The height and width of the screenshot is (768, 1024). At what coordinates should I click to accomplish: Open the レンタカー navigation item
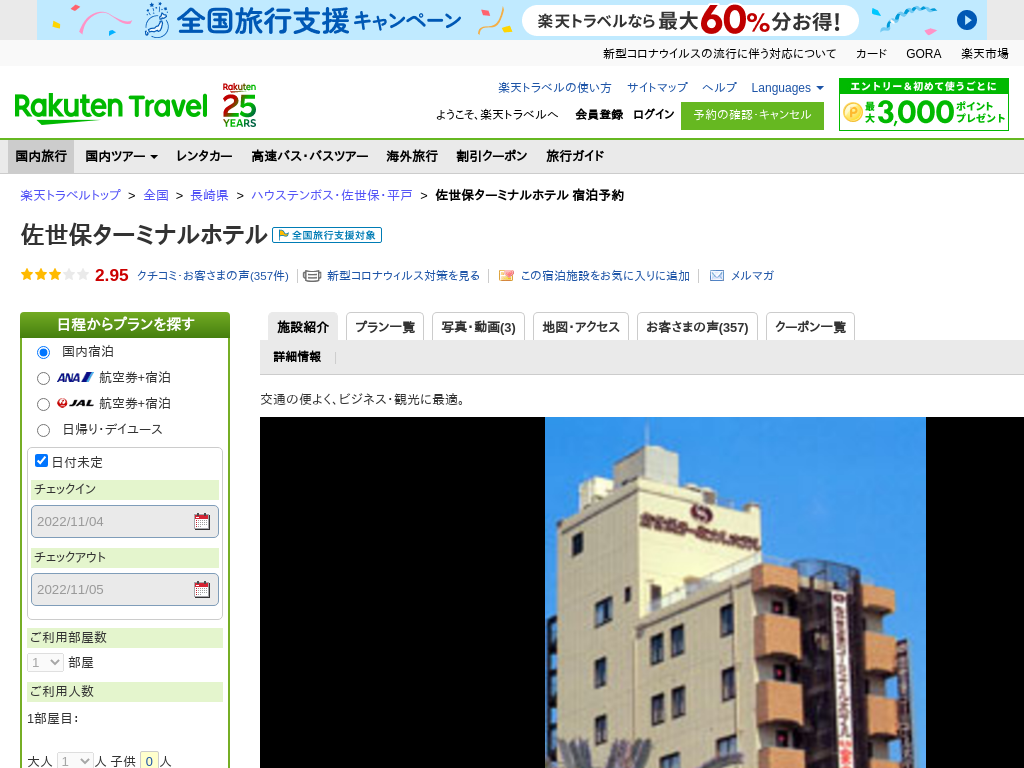[204, 156]
